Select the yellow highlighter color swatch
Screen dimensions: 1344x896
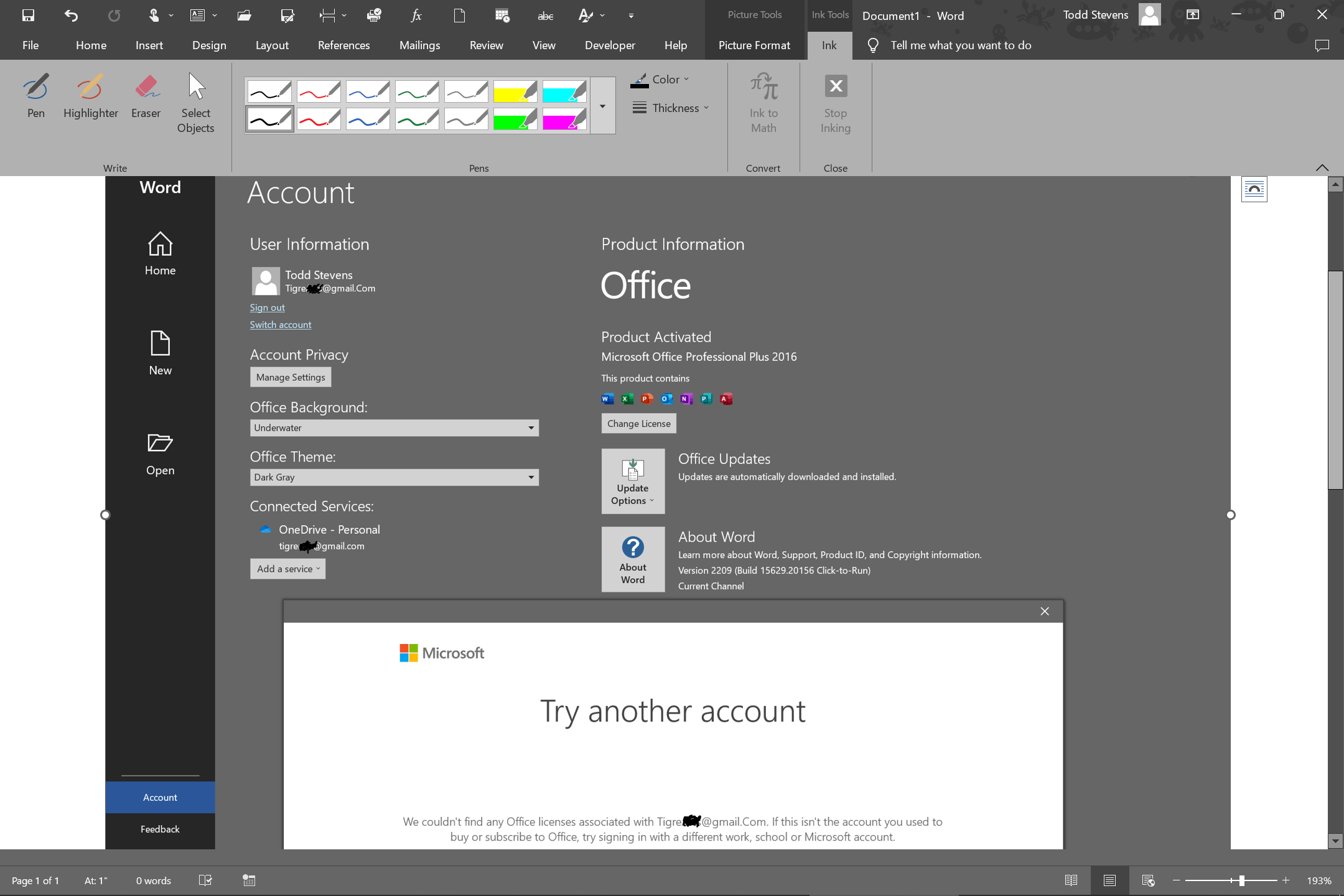[516, 92]
